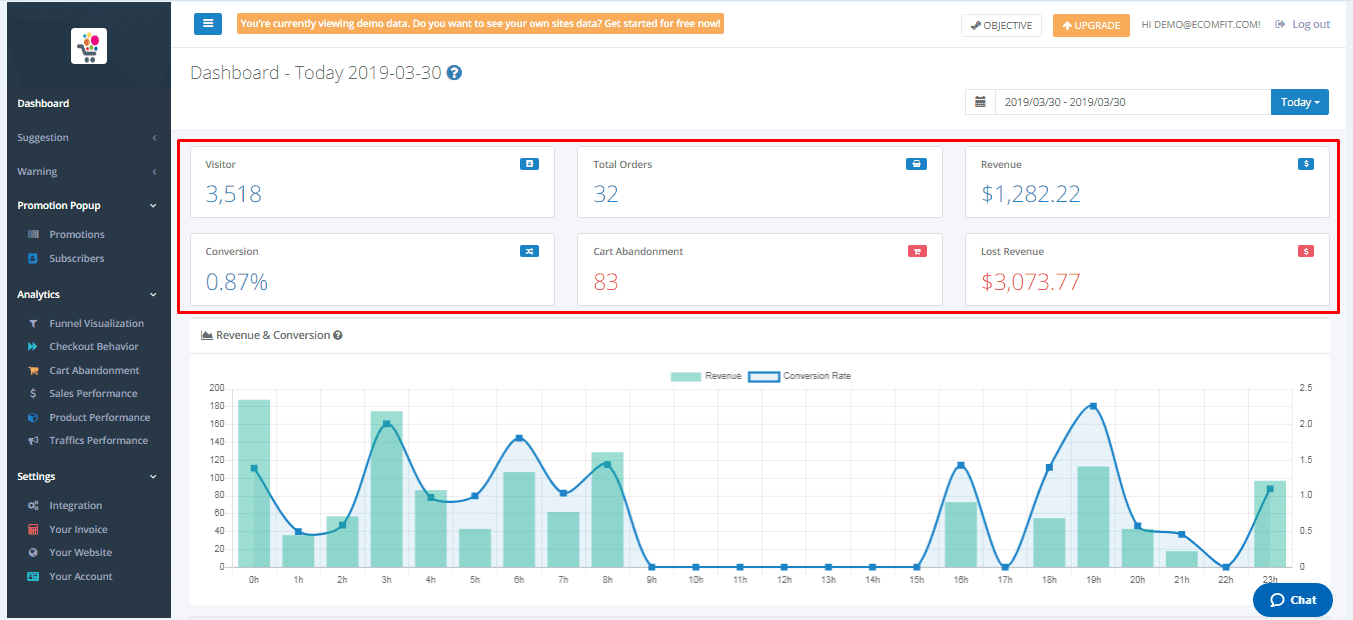The image size is (1353, 620).
Task: Open Funnel Visualization in sidebar
Action: pos(96,323)
